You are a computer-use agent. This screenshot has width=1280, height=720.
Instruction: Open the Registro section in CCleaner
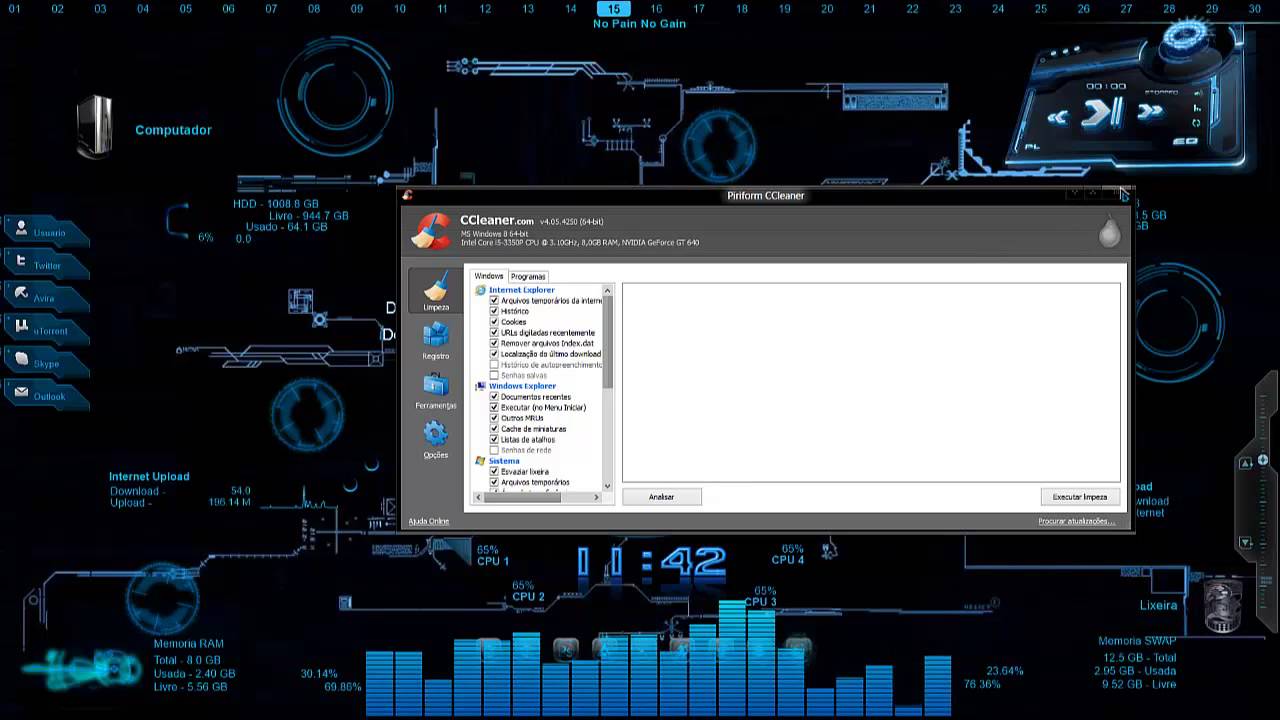[x=435, y=340]
